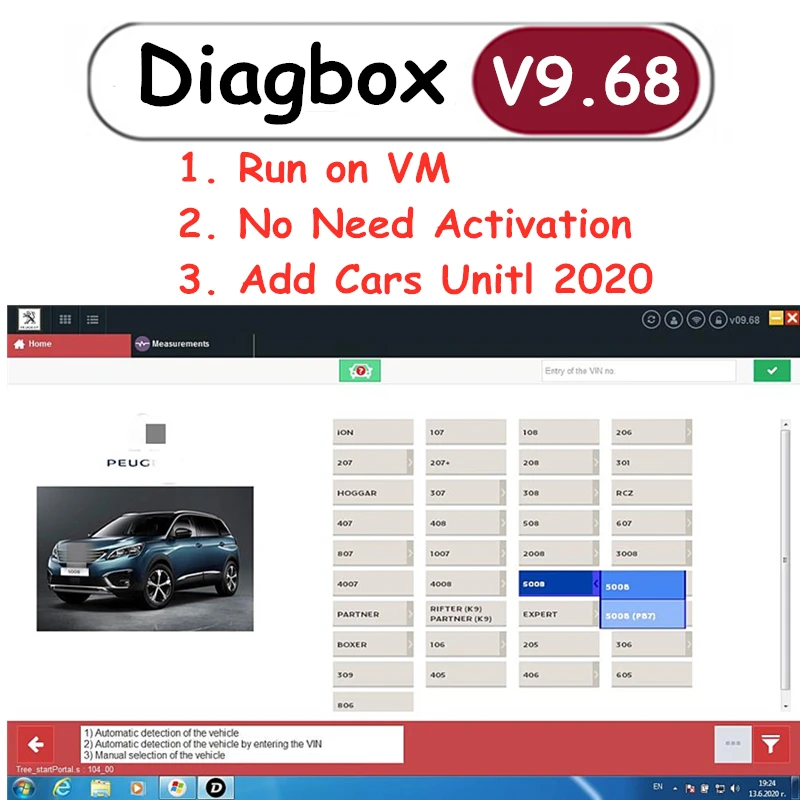Expand the 408 model submenu arrow

pyautogui.click(x=503, y=523)
